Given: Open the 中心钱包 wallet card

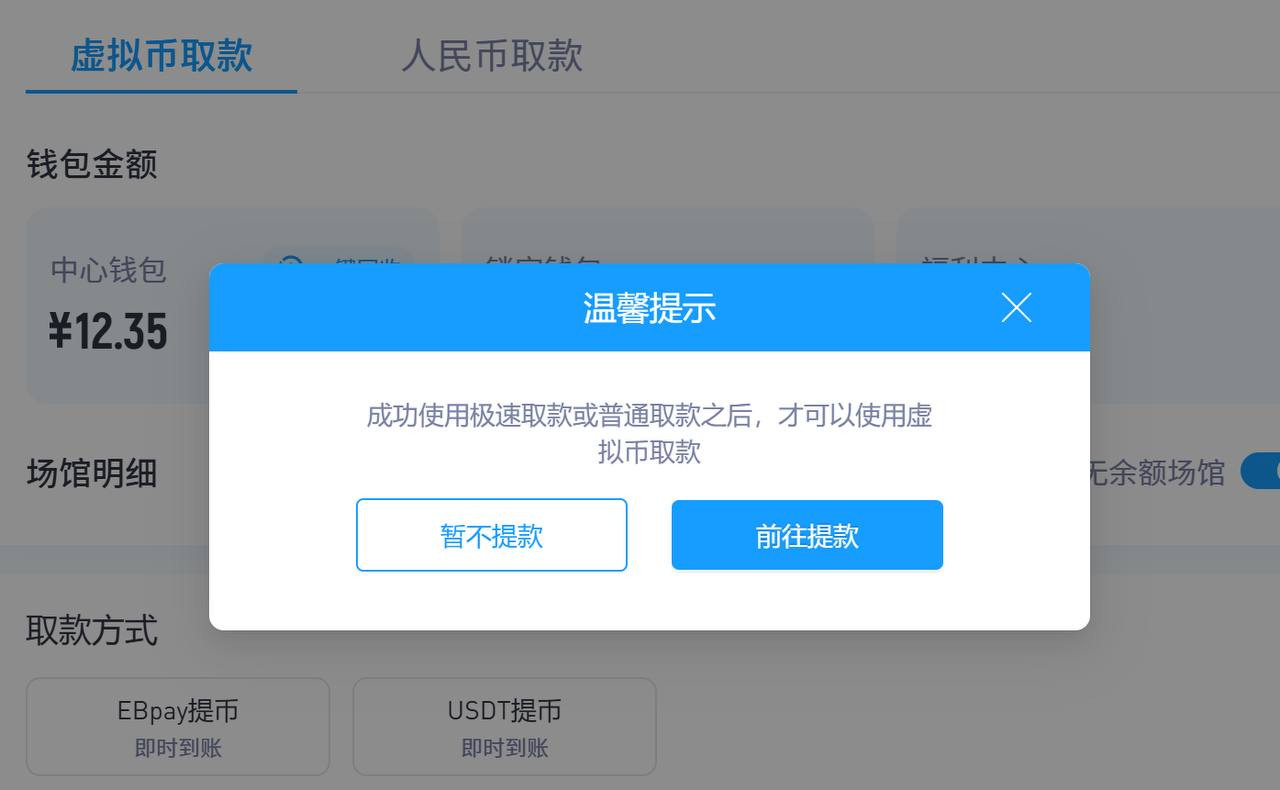Looking at the screenshot, I should click(x=232, y=305).
